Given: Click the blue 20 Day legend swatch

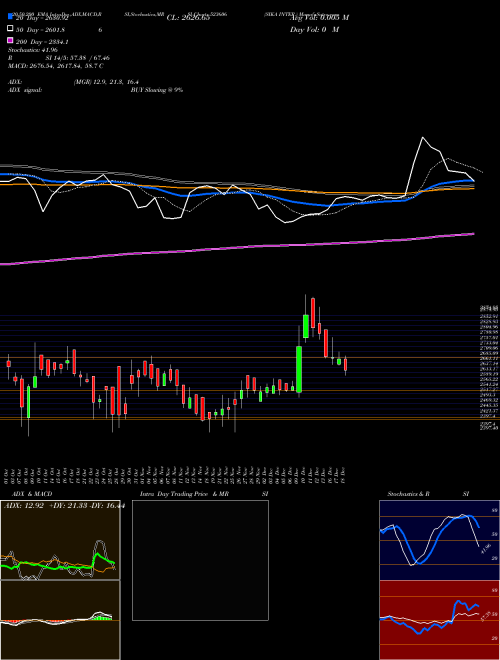Looking at the screenshot, I should [11, 16].
